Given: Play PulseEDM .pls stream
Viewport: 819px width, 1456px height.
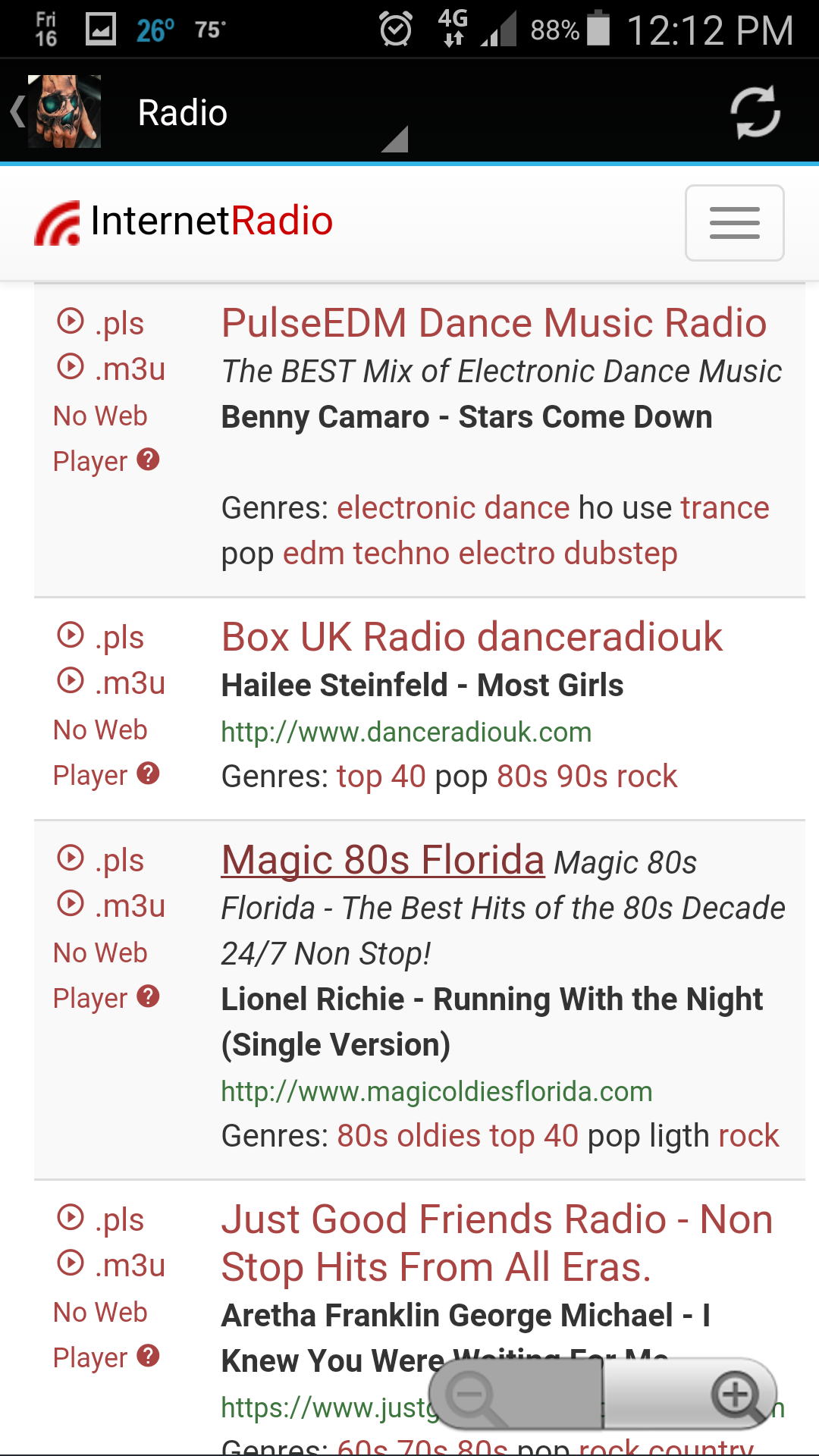Looking at the screenshot, I should [x=101, y=323].
